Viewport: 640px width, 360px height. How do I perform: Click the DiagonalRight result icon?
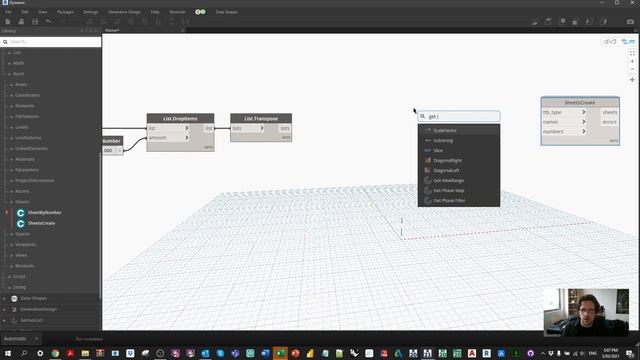click(428, 160)
